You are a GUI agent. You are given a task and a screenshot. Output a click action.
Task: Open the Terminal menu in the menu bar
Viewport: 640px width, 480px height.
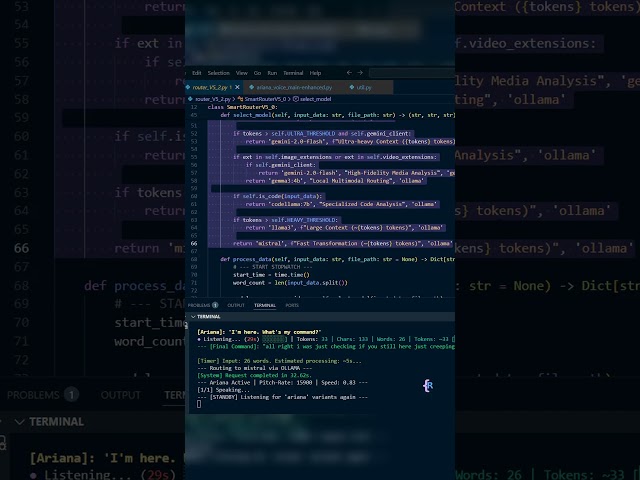[293, 73]
